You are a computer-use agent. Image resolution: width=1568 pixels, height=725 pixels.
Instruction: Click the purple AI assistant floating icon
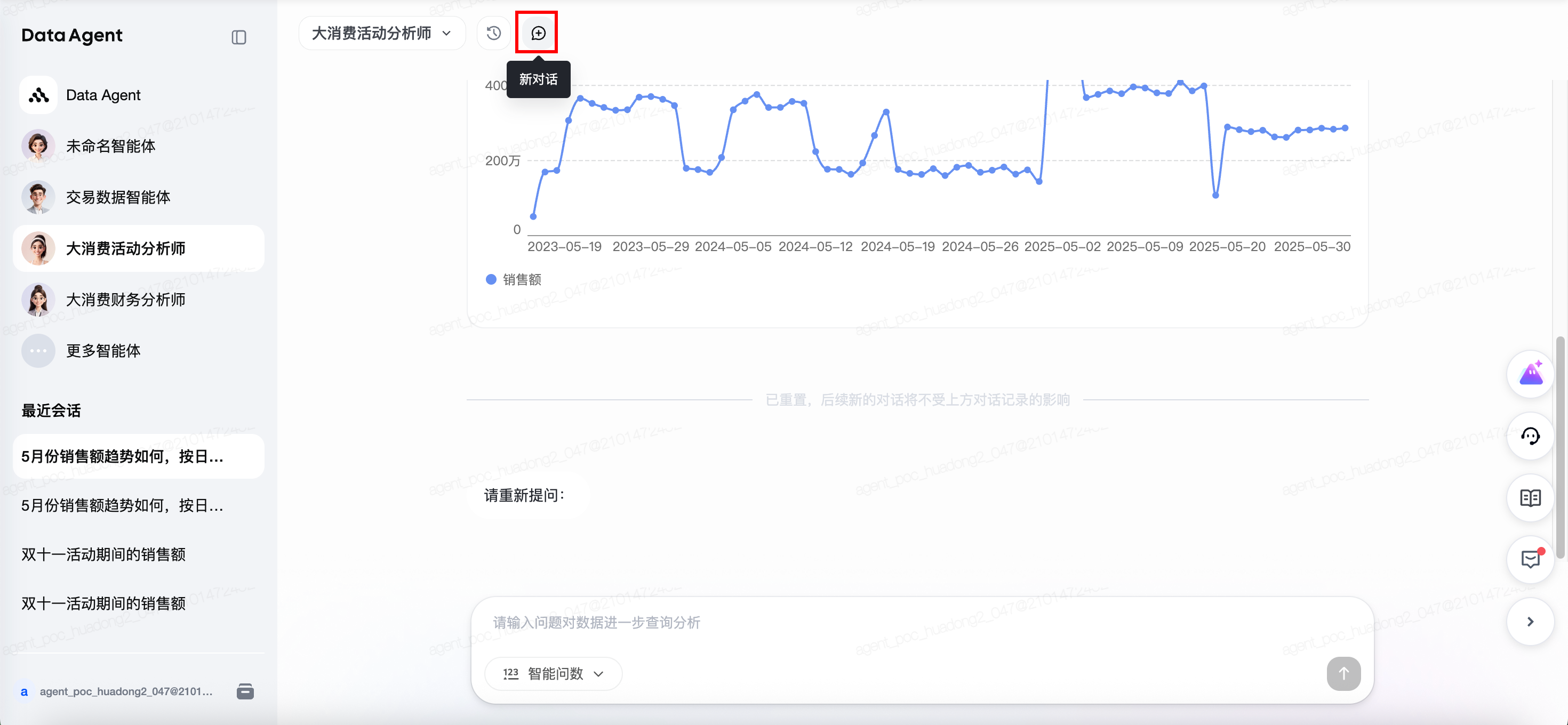tap(1530, 374)
